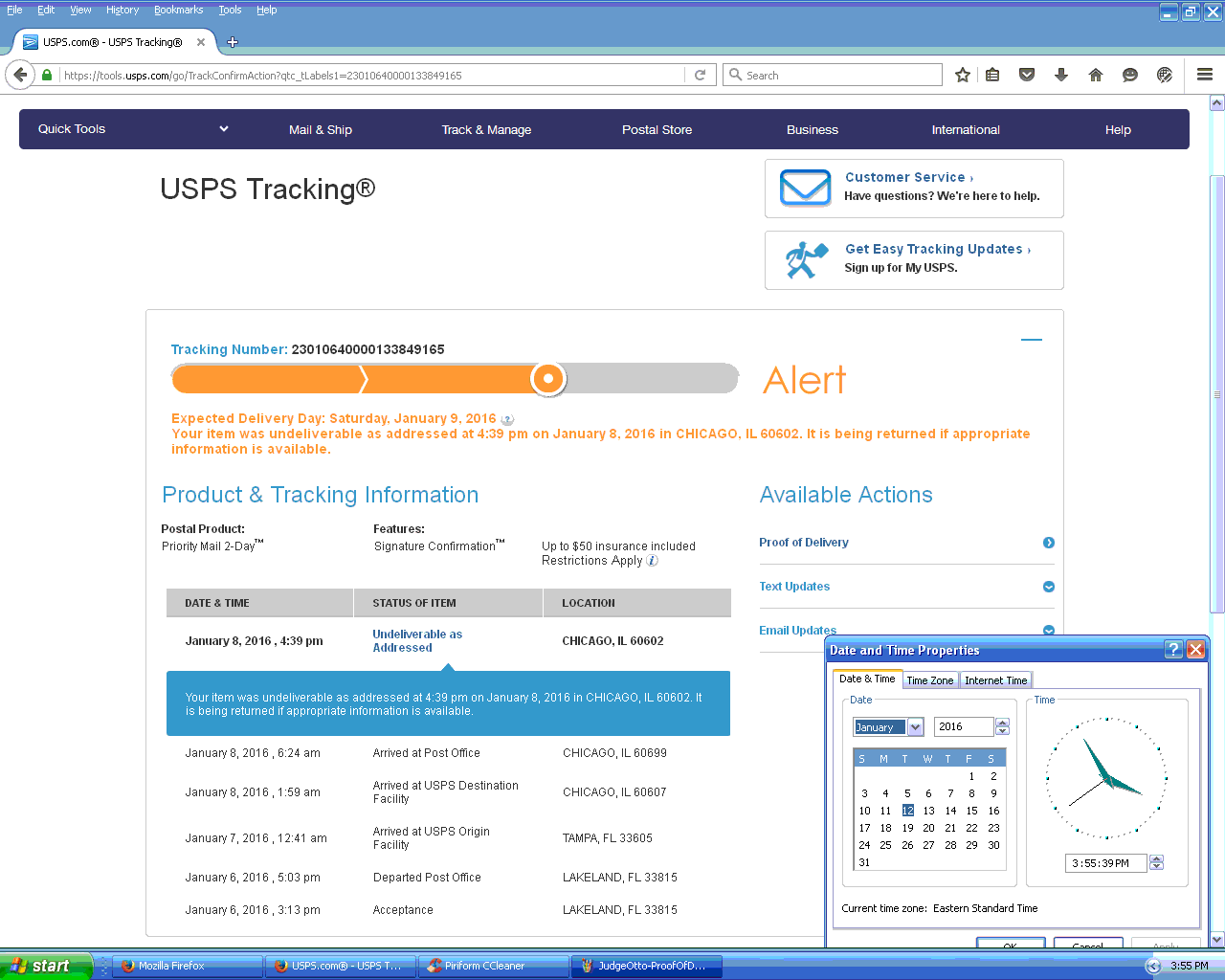Reload the current page

click(700, 75)
